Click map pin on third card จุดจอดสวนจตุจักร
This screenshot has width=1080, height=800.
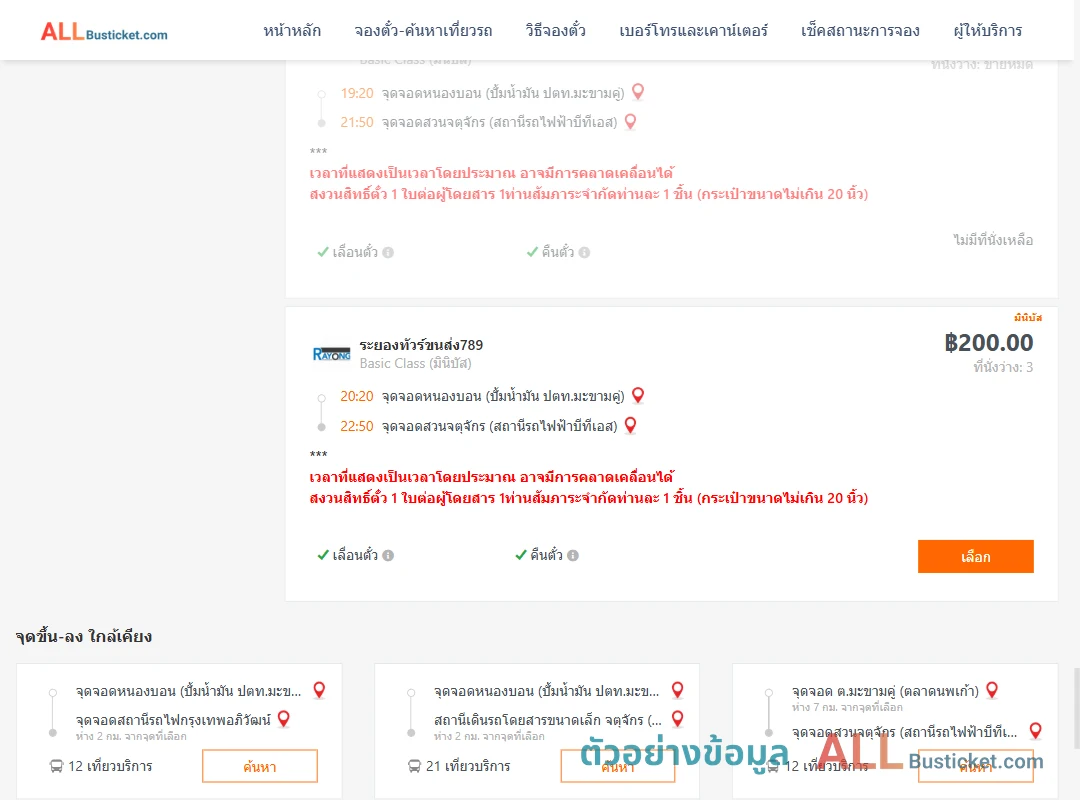[1035, 731]
